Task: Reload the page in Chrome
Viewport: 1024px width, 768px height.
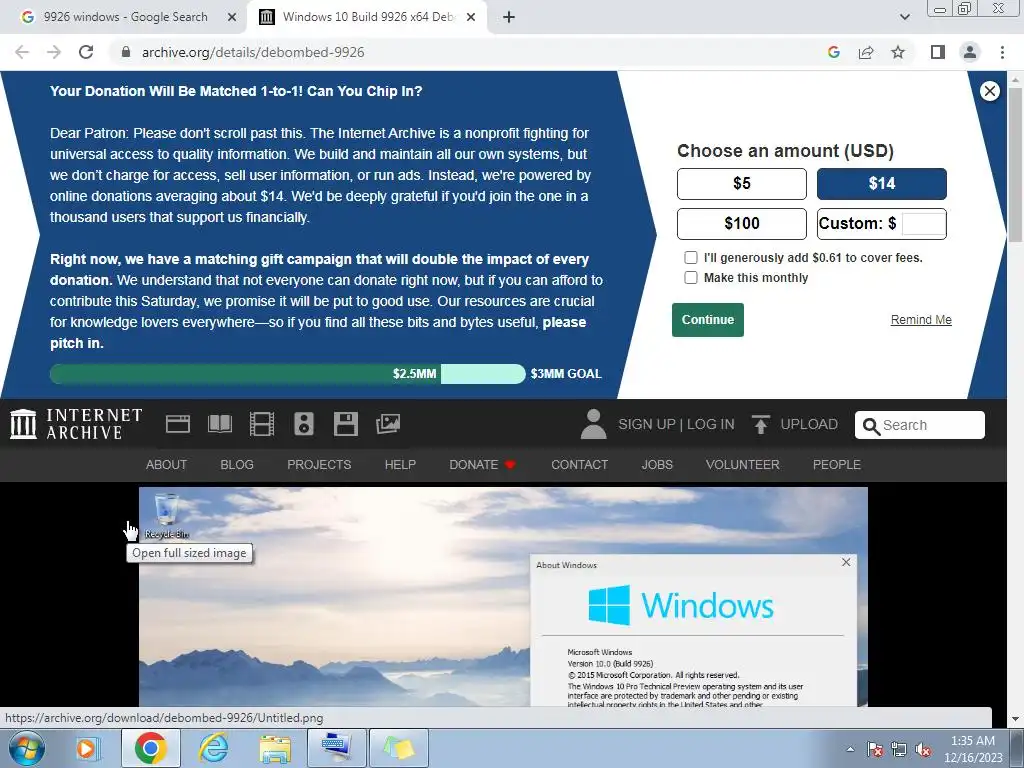Action: (x=86, y=52)
